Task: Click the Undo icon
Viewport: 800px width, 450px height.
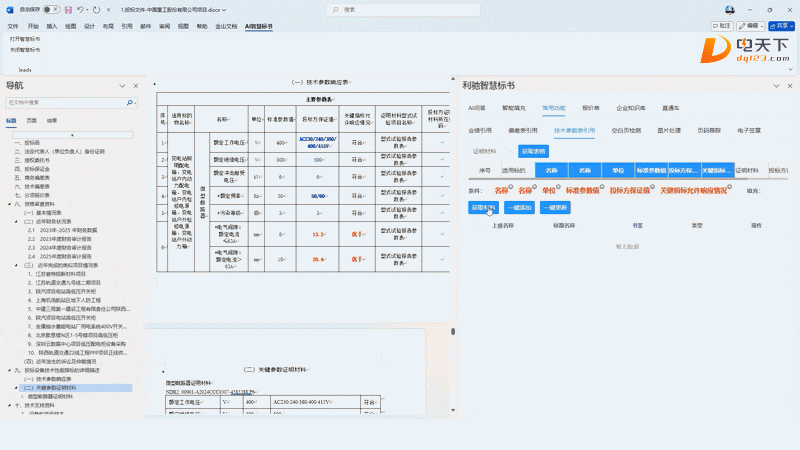Action: 80,10
